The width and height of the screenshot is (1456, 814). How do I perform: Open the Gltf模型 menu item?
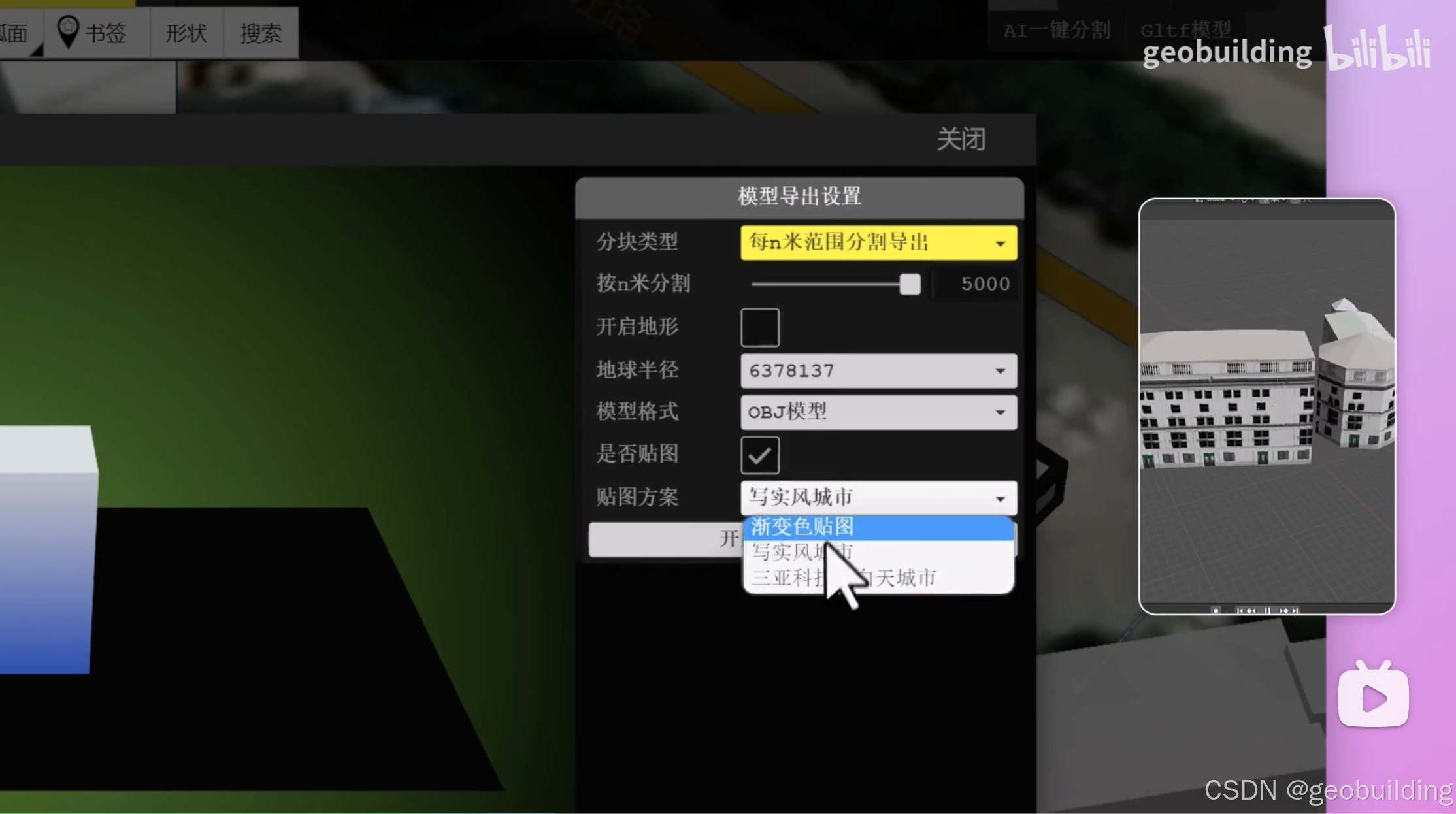click(x=1185, y=29)
